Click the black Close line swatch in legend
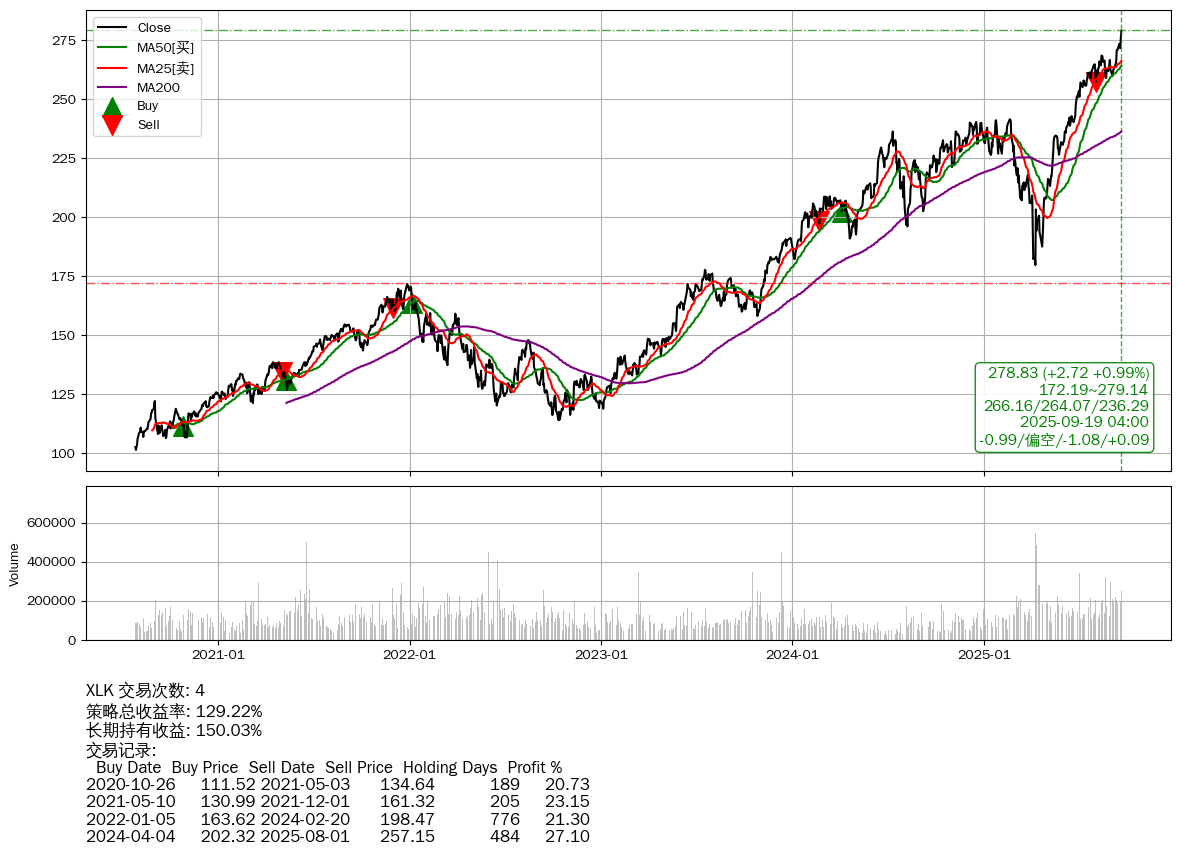 [113, 28]
